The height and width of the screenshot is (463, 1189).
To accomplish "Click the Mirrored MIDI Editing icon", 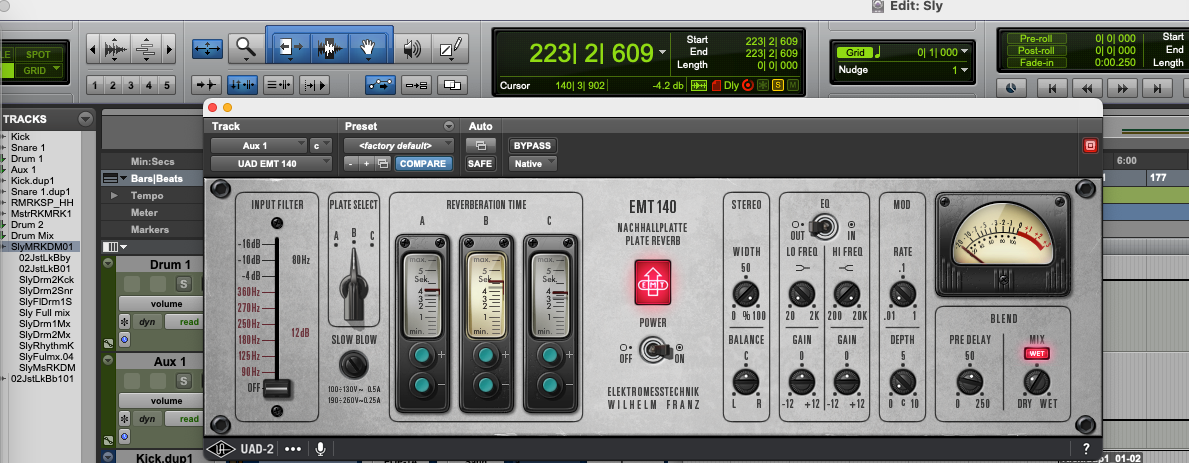I will [x=417, y=85].
